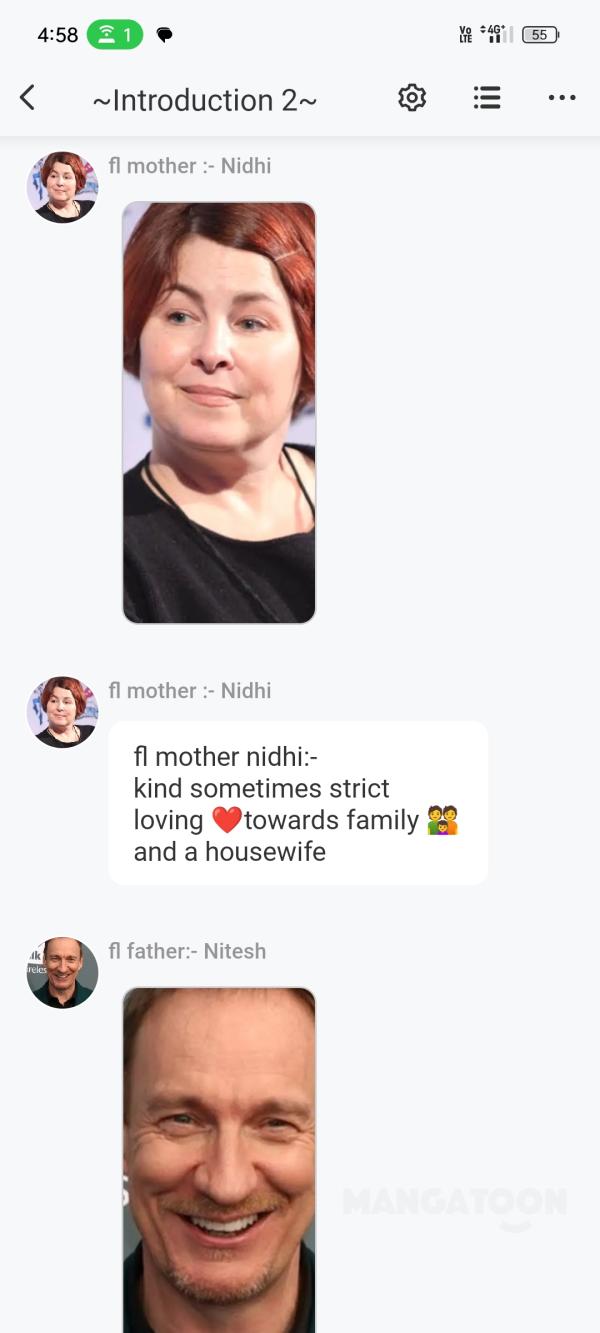Tap the label 'fl mother :- Nidhi'
This screenshot has width=600, height=1333.
pyautogui.click(x=189, y=165)
